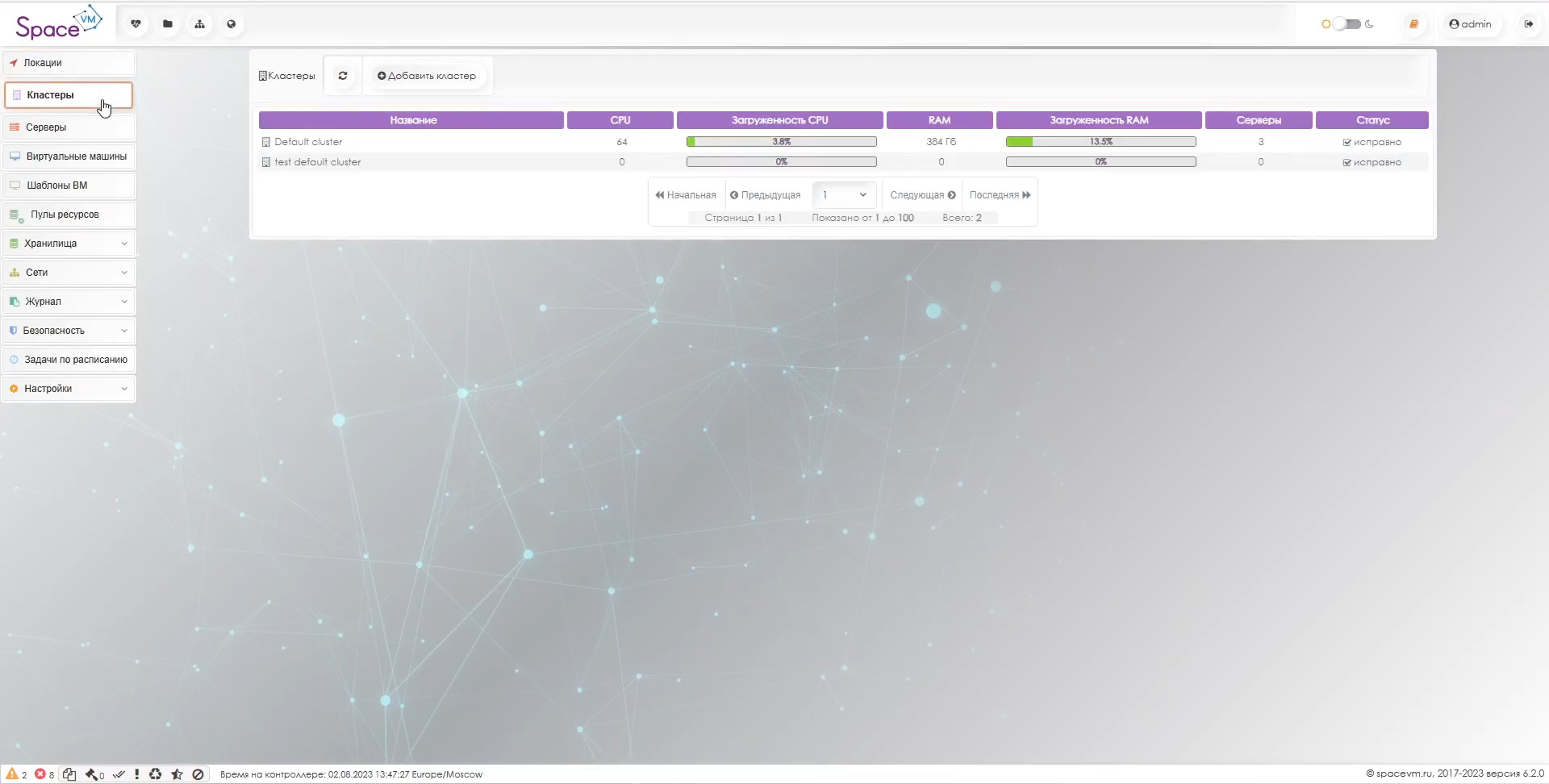The image size is (1549, 784).
Task: Click the hierarchy tree icon in top toolbar
Action: point(199,24)
